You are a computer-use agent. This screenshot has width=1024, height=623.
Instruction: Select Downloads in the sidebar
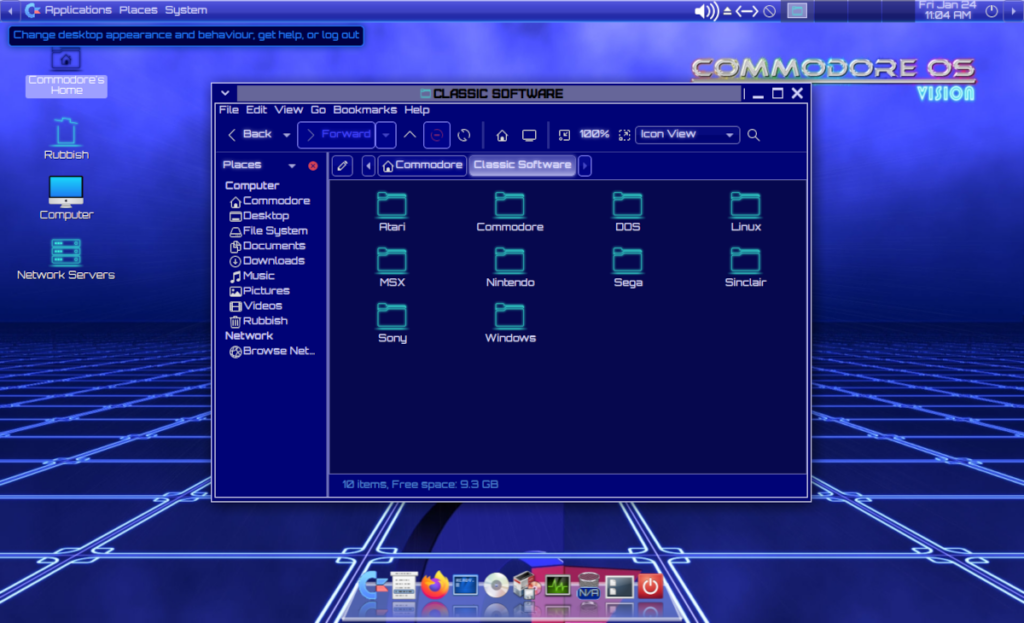pyautogui.click(x=268, y=261)
